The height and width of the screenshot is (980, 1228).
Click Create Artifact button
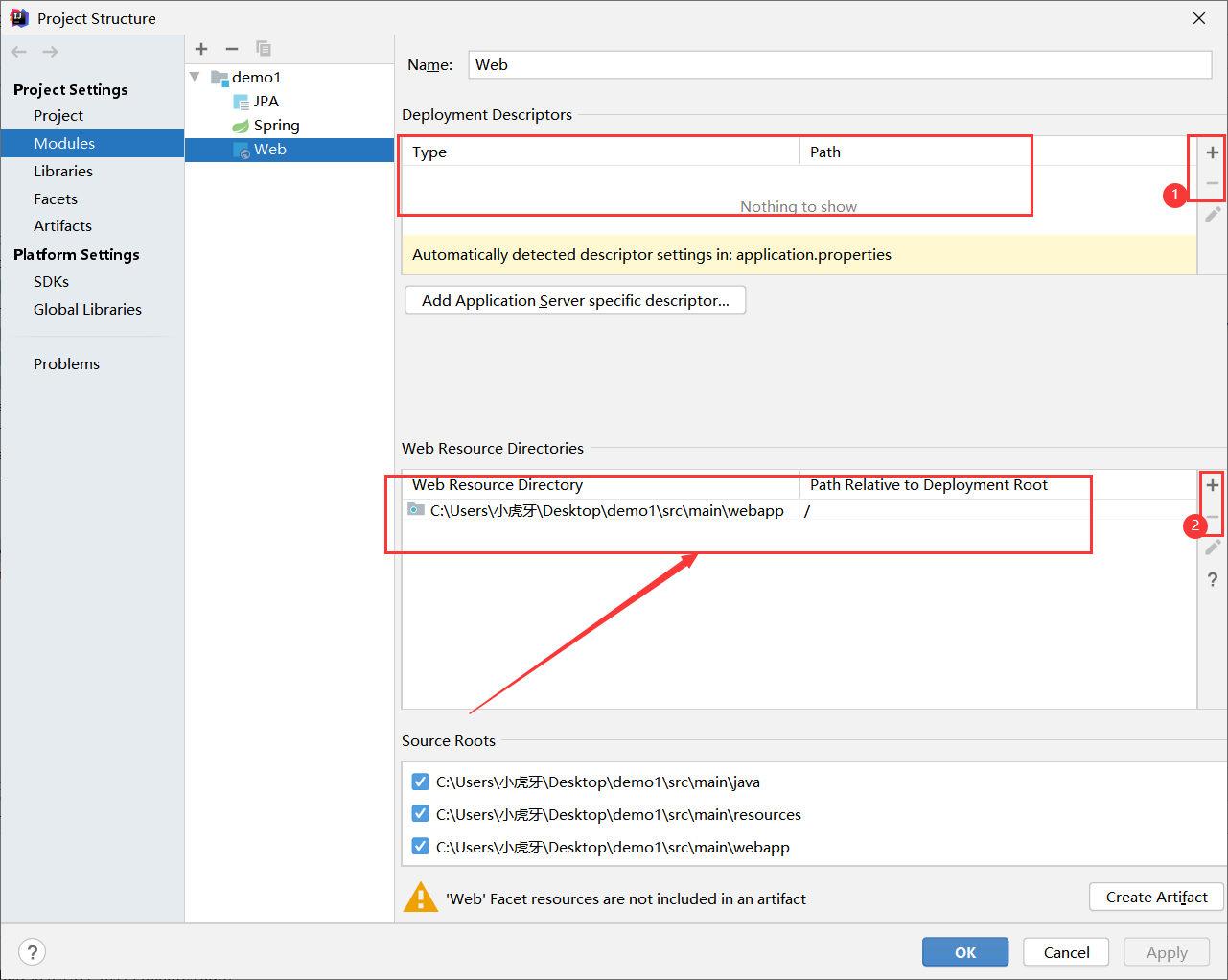[x=1157, y=897]
